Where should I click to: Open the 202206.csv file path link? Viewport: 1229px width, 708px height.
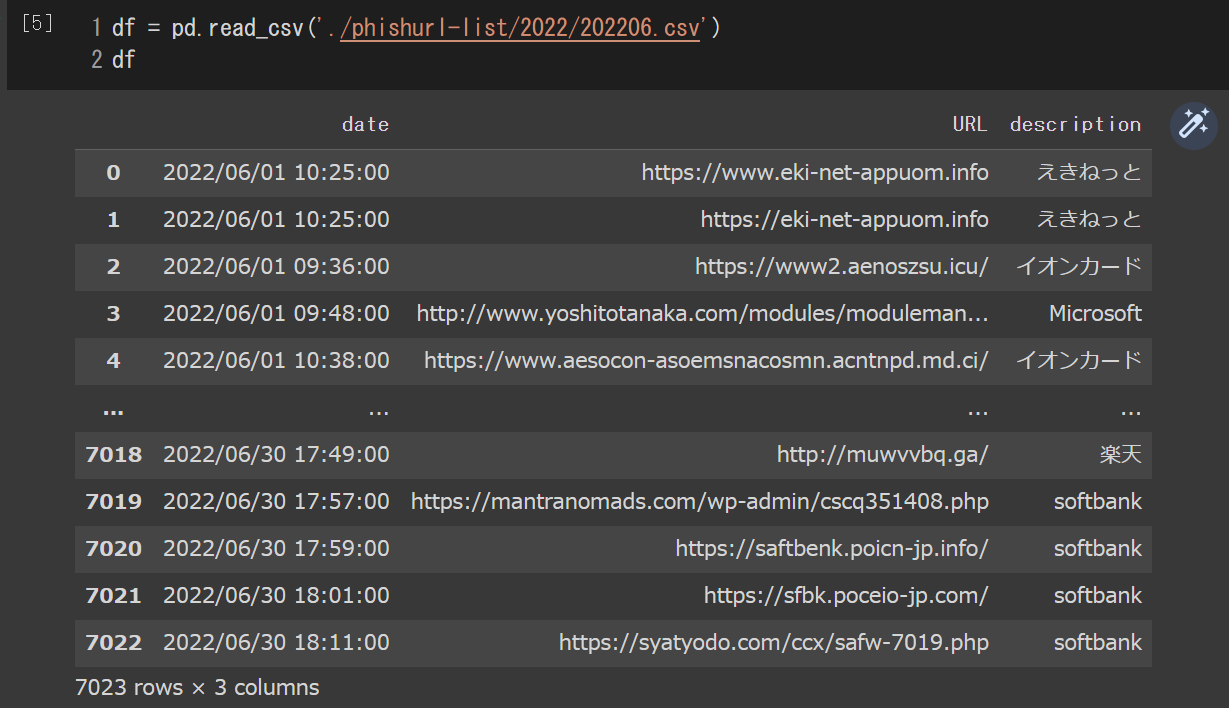[519, 29]
